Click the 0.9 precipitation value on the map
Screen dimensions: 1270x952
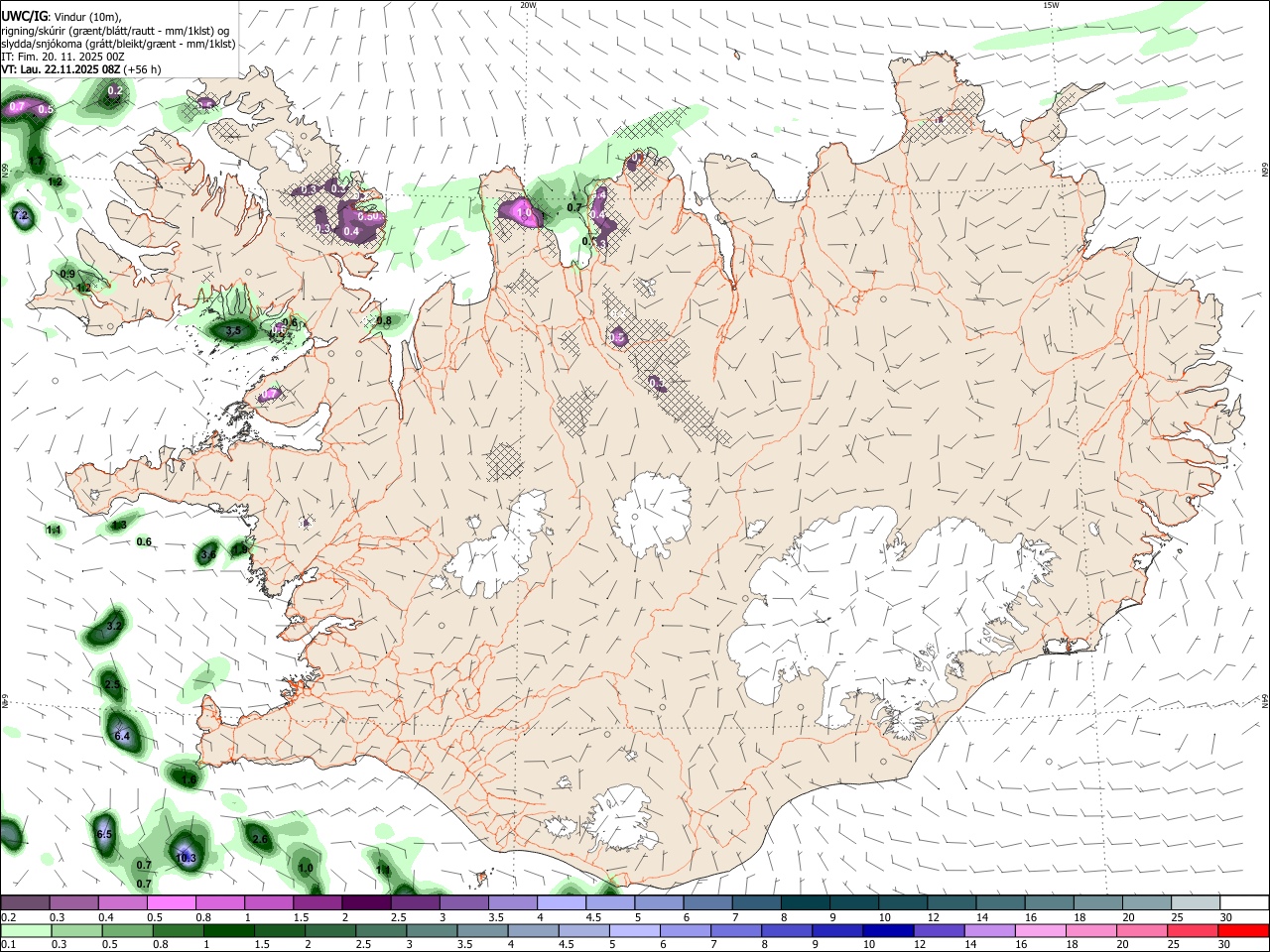tap(67, 274)
